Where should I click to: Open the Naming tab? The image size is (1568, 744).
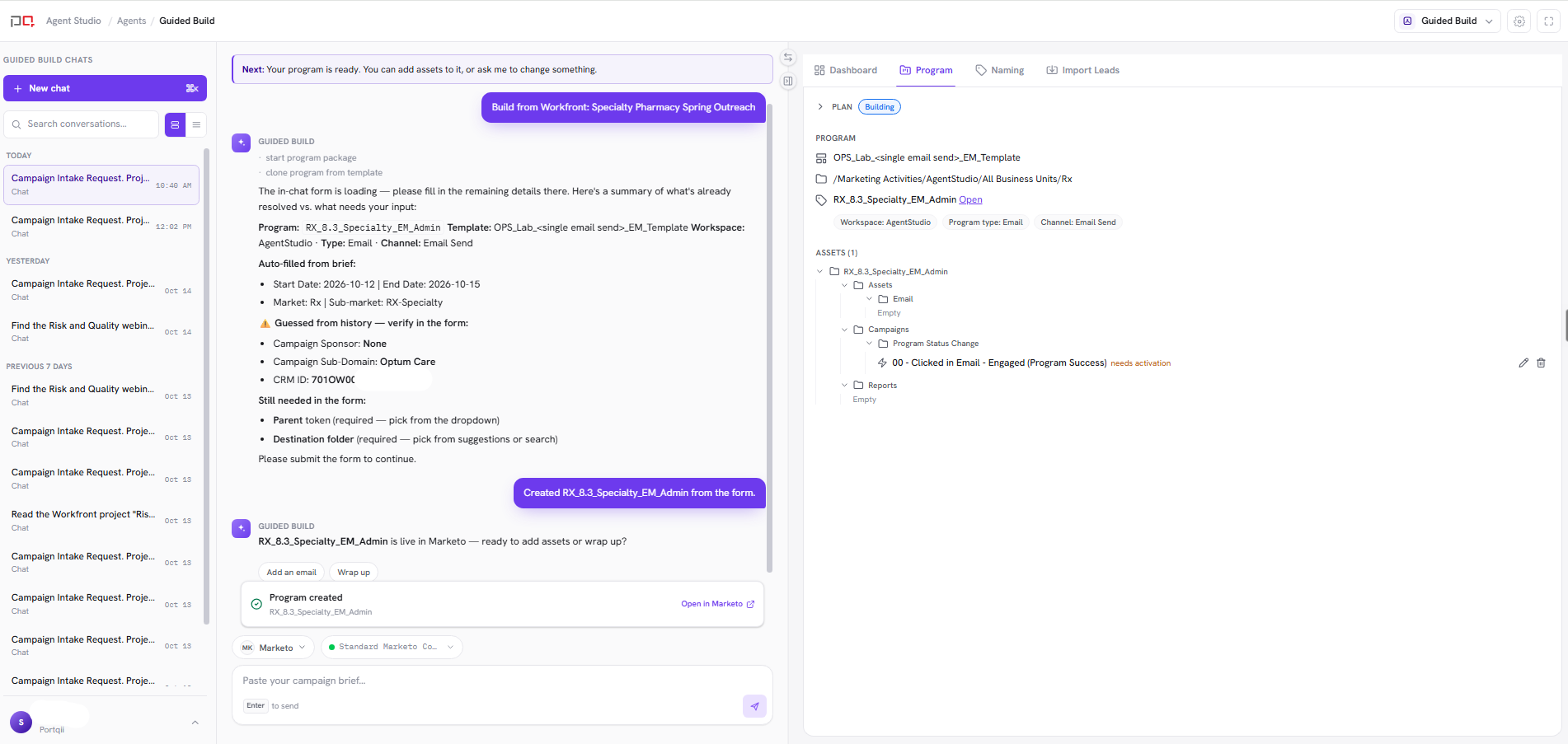tap(999, 70)
